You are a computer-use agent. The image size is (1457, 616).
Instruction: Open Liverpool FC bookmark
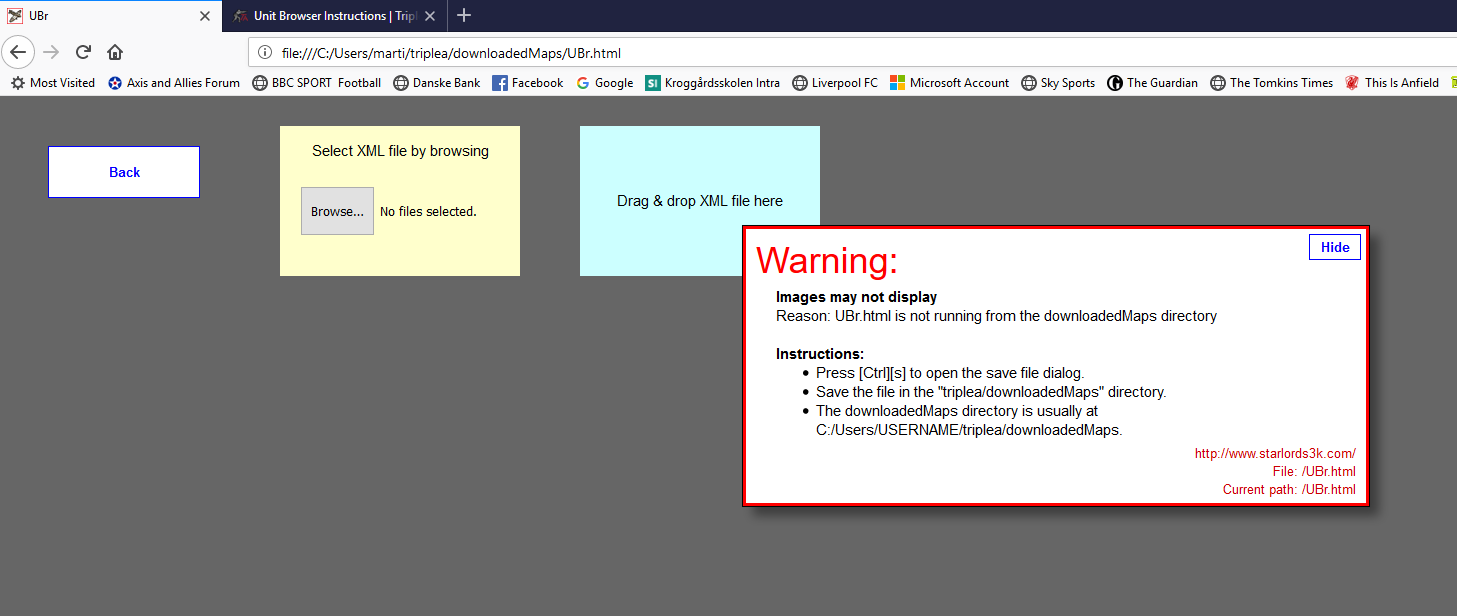835,83
